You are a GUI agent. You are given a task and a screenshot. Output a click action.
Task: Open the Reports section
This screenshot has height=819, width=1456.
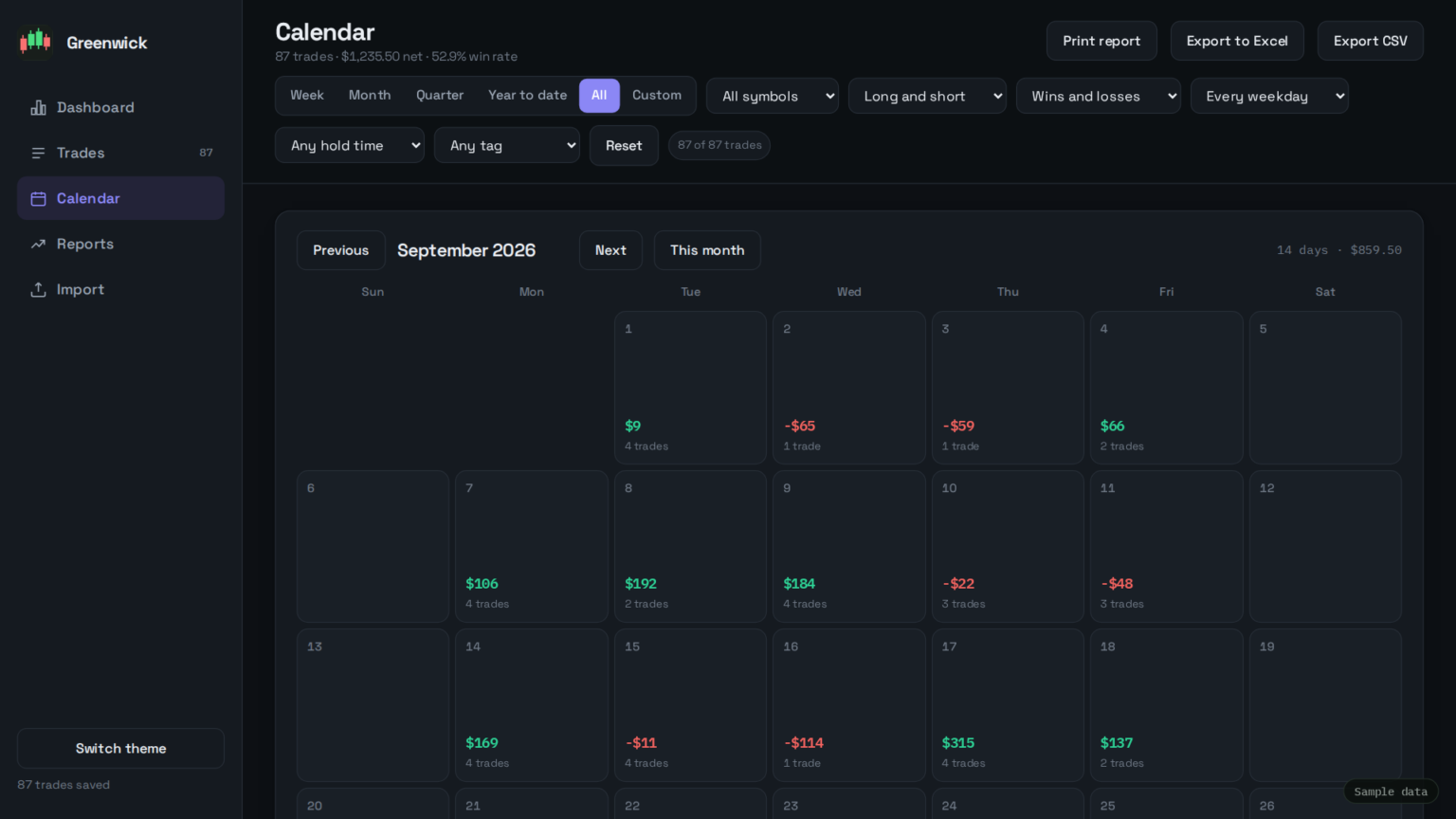pyautogui.click(x=120, y=244)
